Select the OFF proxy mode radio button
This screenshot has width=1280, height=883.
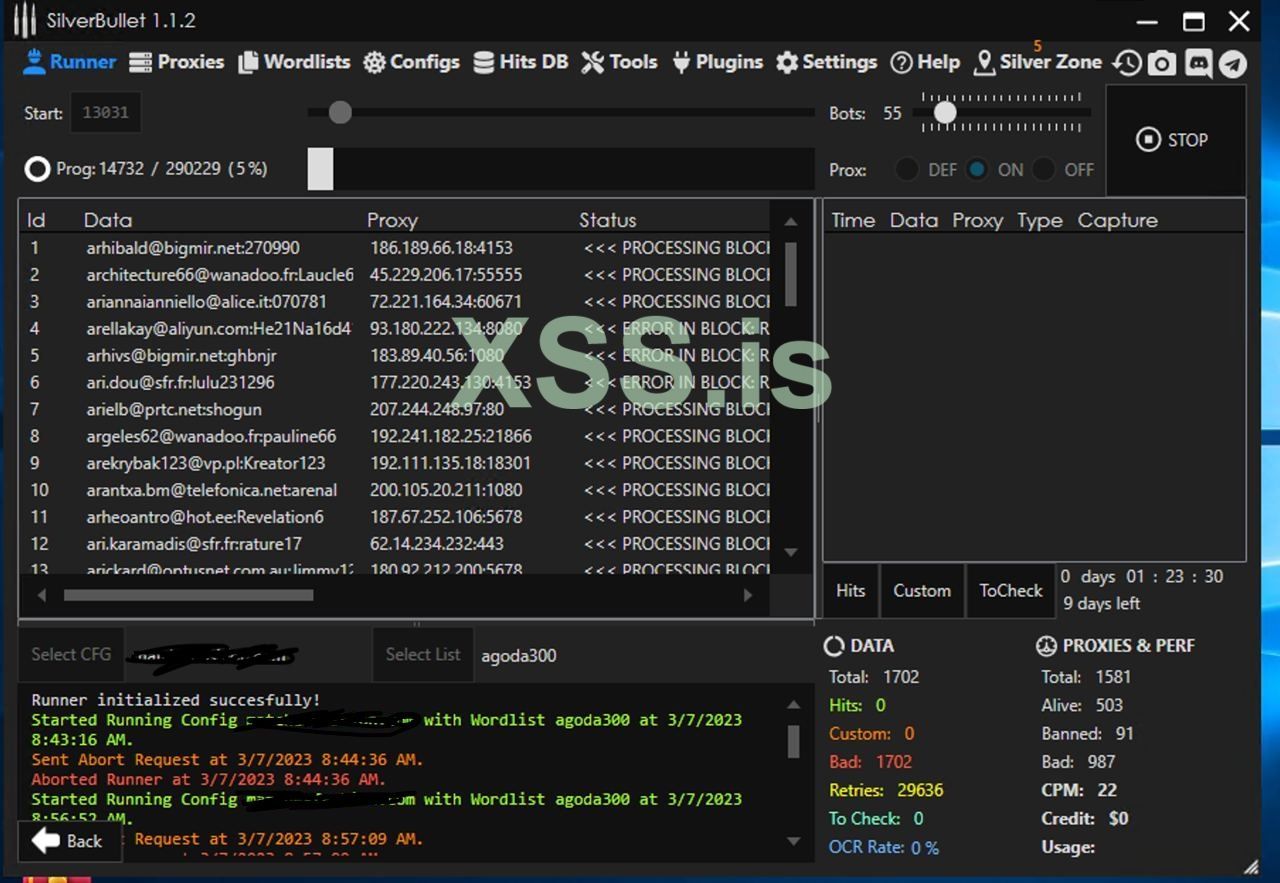(x=1044, y=170)
